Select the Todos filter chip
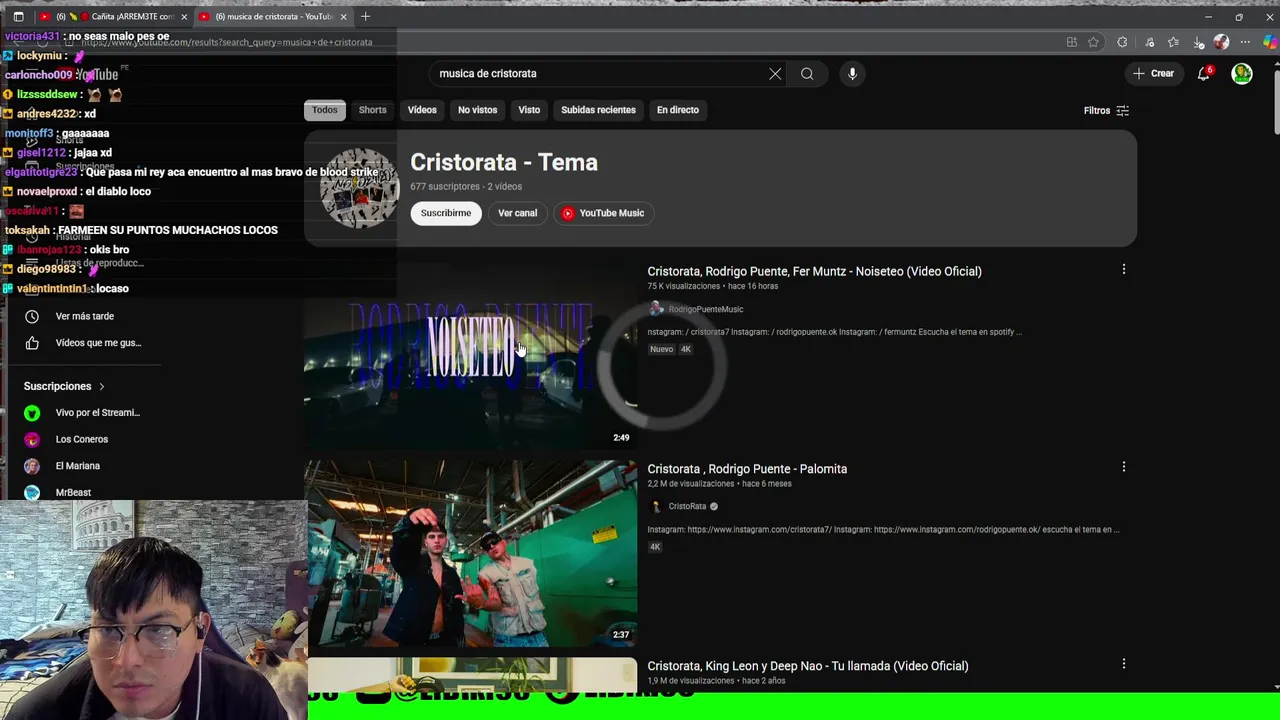The image size is (1280, 720). click(325, 110)
